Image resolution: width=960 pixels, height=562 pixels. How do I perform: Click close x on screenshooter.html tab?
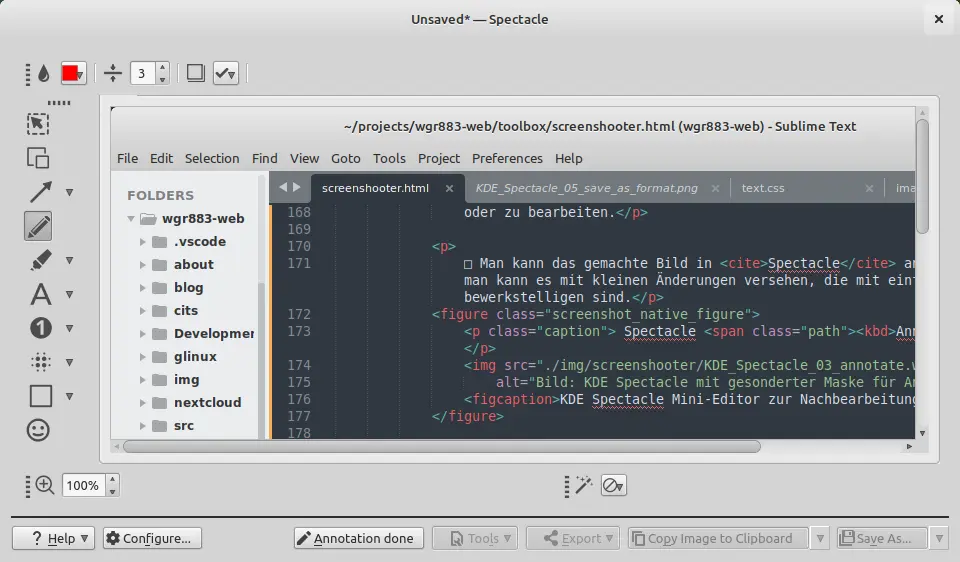tap(449, 189)
